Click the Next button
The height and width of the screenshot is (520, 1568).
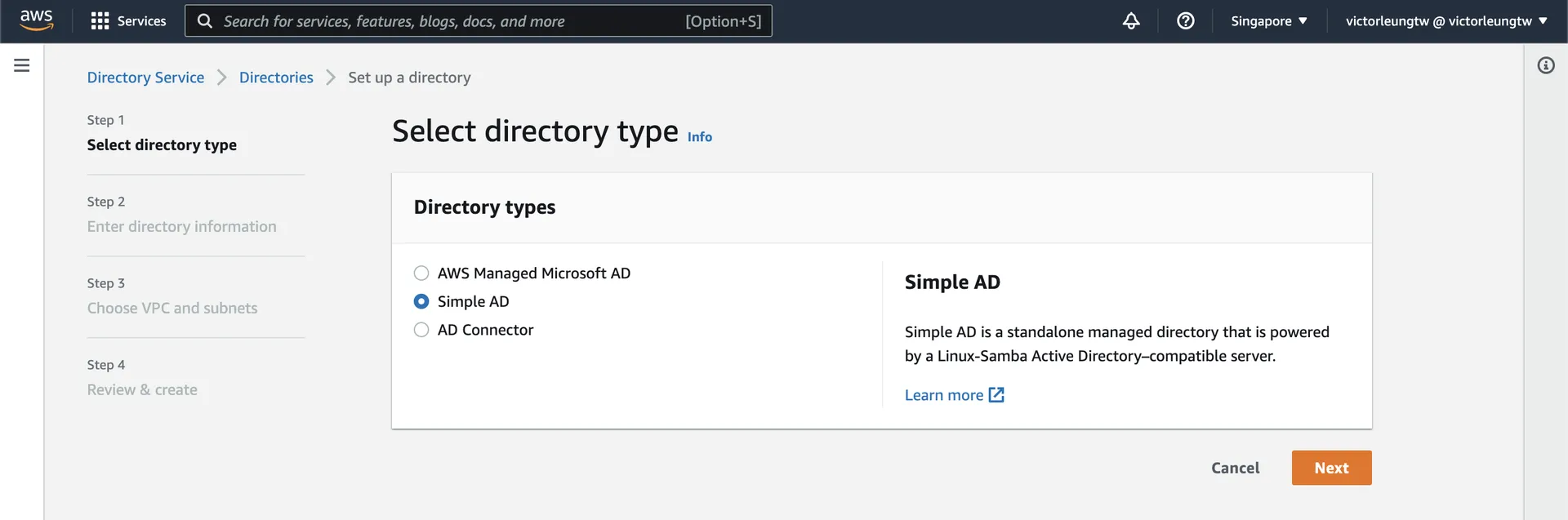coord(1331,468)
